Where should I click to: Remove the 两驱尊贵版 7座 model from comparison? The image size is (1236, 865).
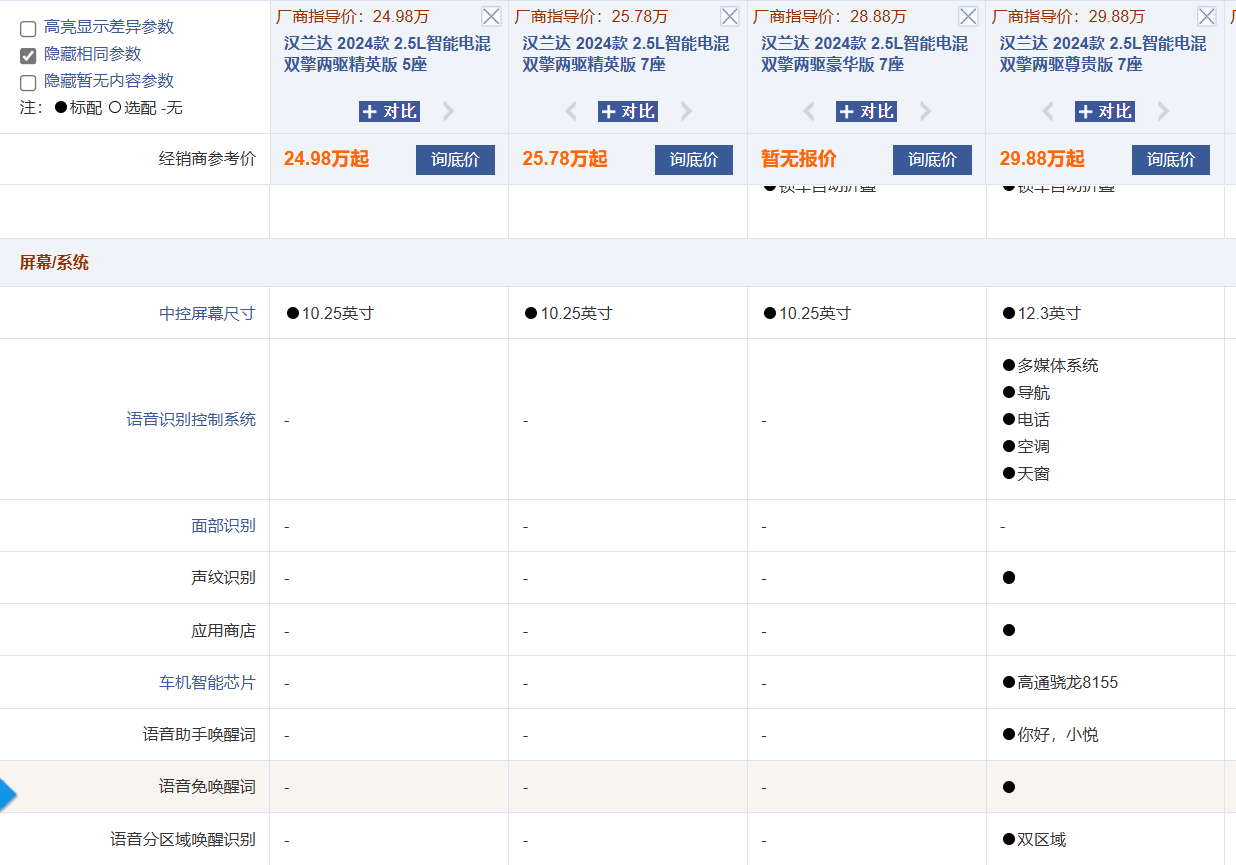pos(1207,16)
